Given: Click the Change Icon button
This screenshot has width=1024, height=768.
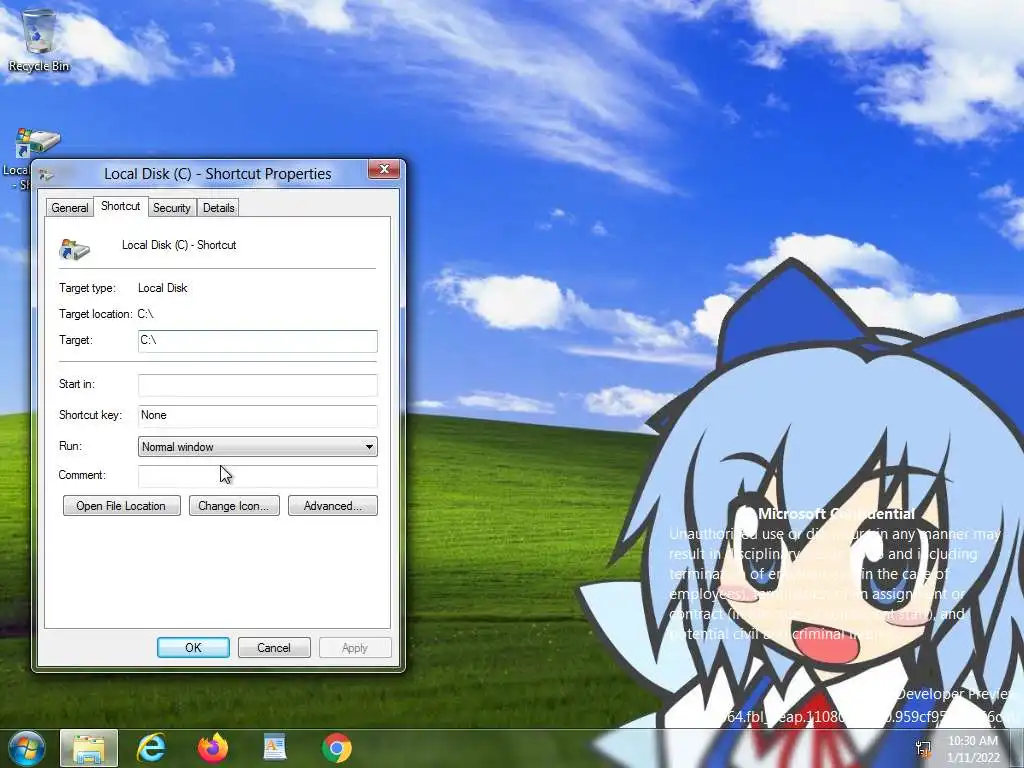Looking at the screenshot, I should 234,505.
